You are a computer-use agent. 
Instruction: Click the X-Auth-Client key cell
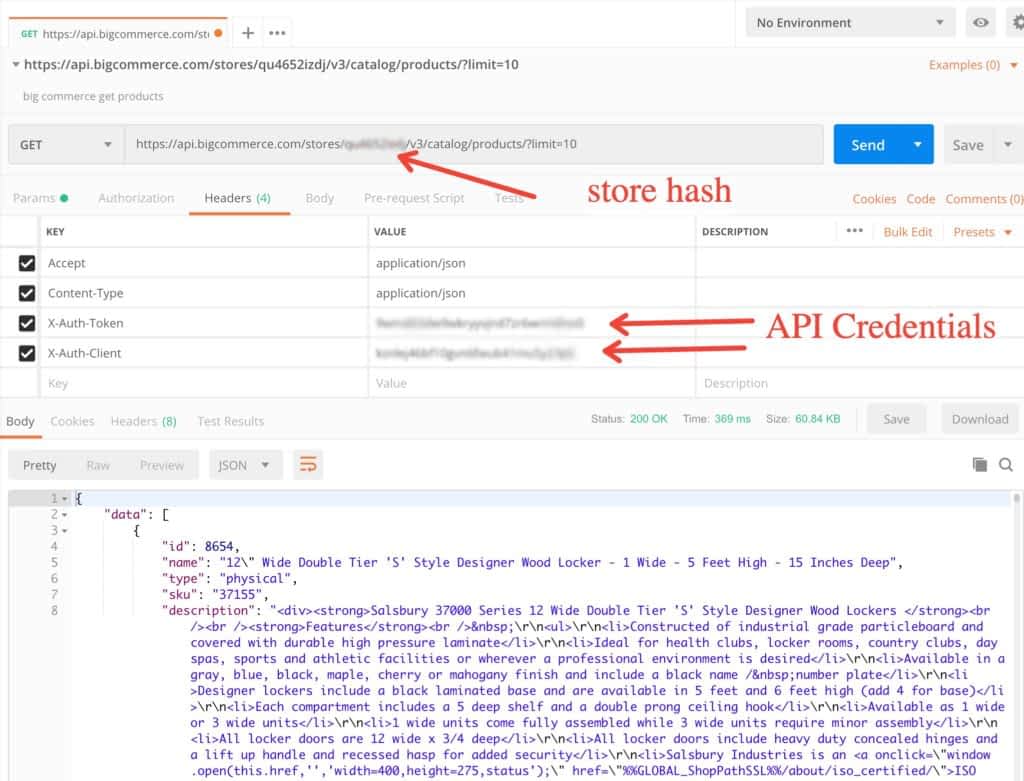coord(204,353)
